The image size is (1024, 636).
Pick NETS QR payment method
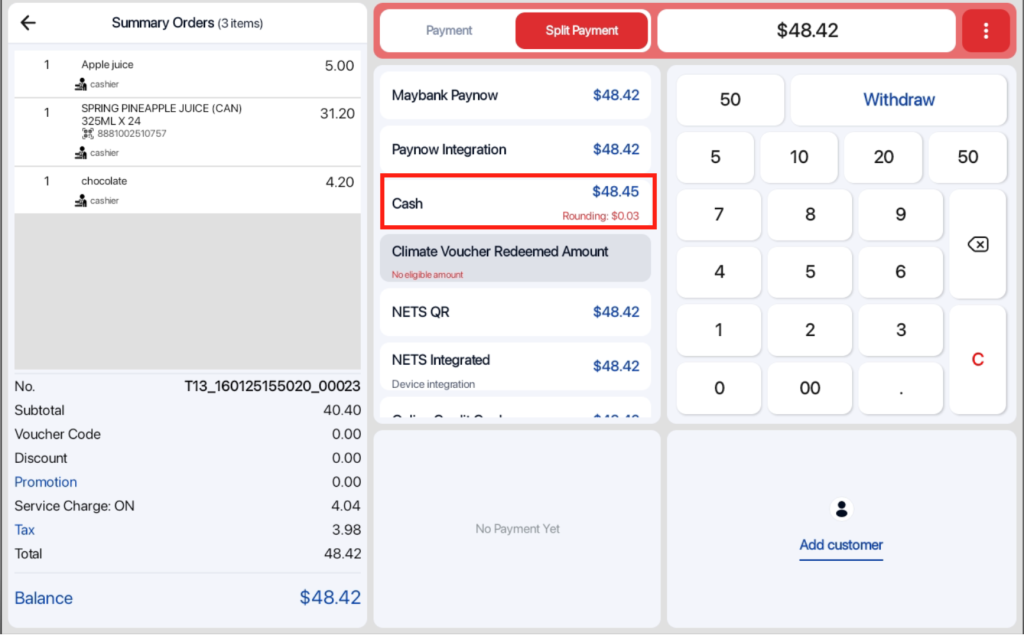click(x=515, y=312)
